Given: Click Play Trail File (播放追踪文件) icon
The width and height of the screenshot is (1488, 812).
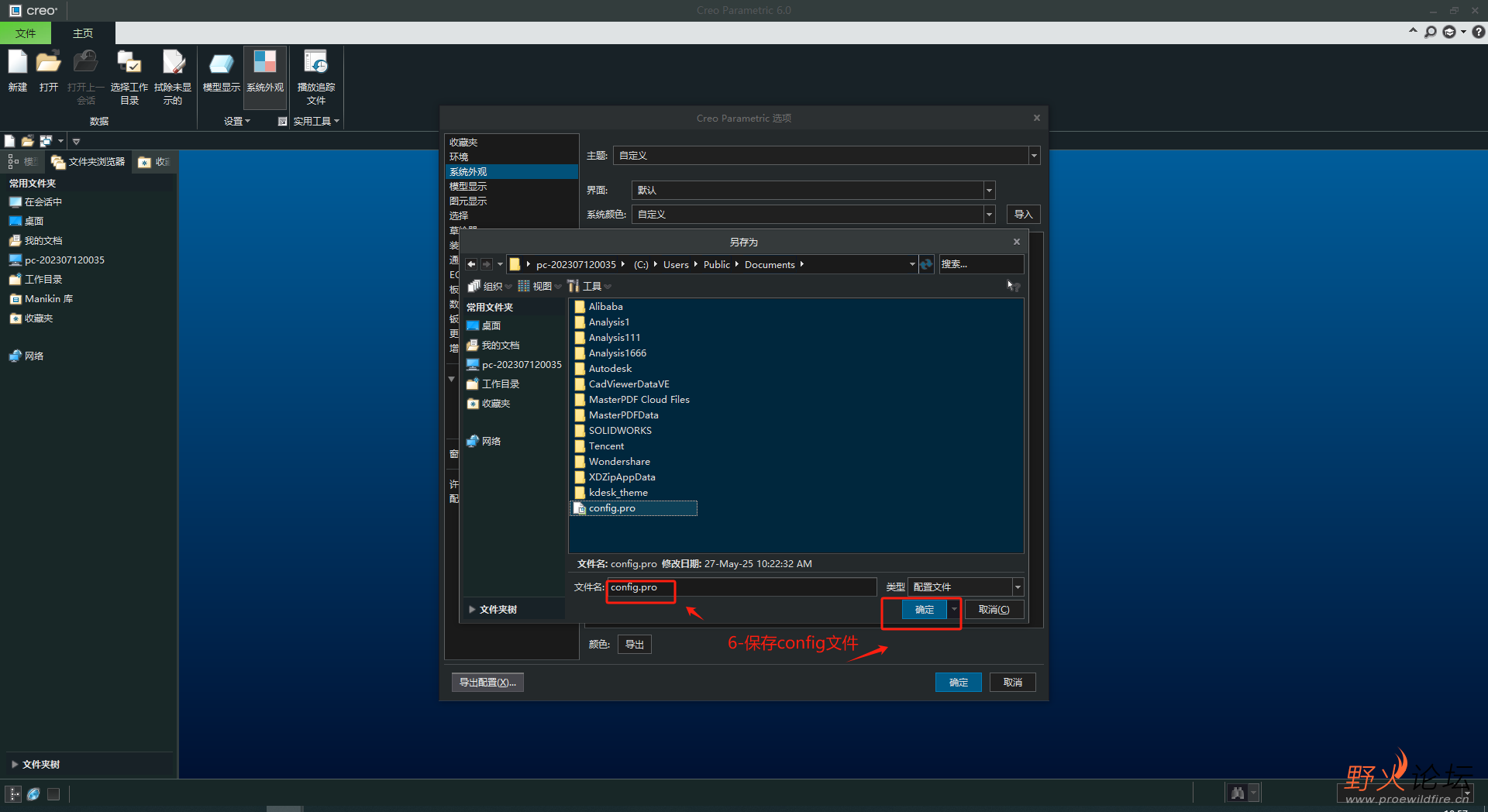Looking at the screenshot, I should coord(315,63).
